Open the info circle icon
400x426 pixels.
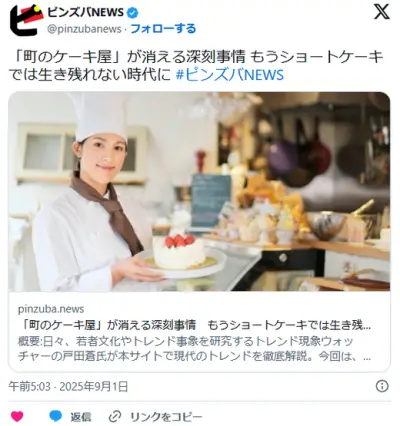pos(382,386)
